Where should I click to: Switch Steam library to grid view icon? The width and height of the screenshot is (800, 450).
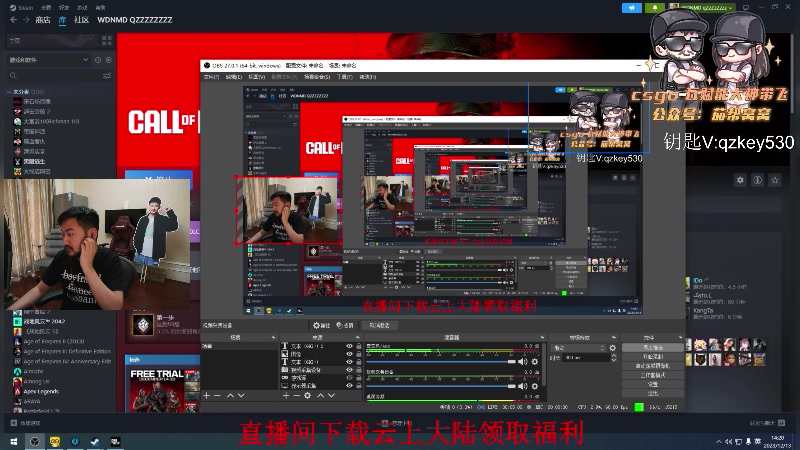tap(107, 40)
